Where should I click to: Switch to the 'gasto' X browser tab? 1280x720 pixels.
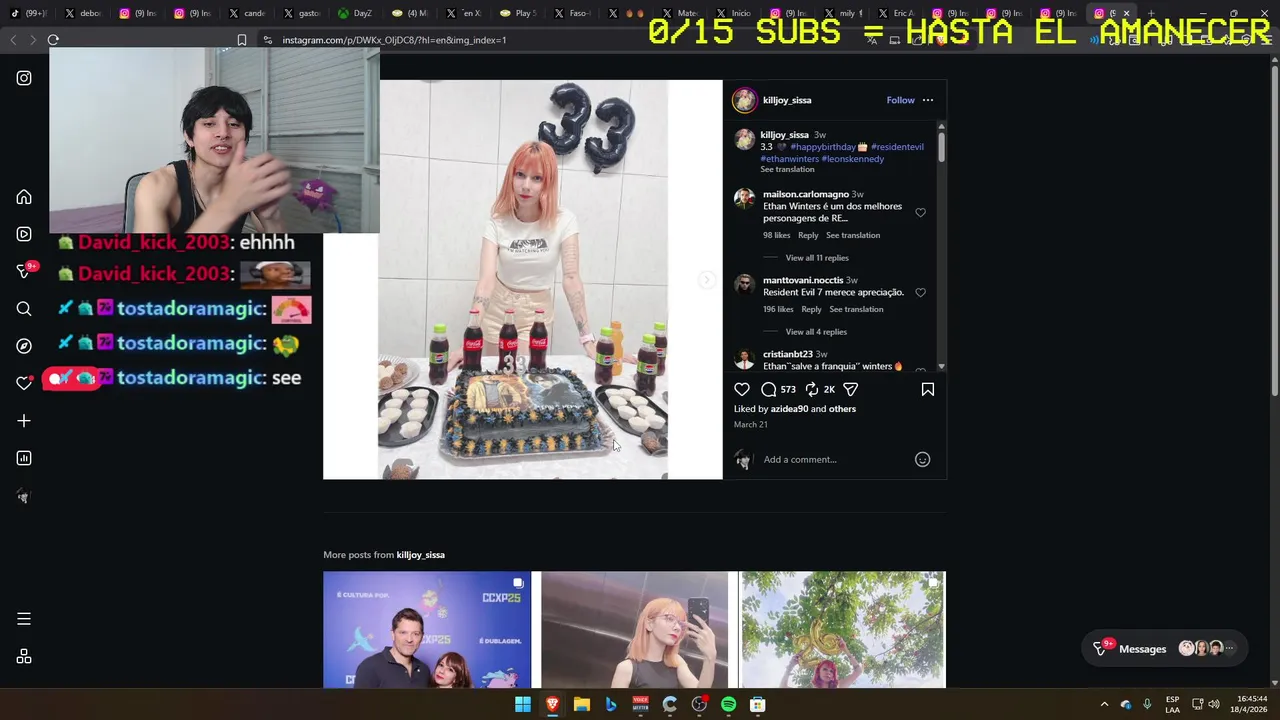coord(302,13)
